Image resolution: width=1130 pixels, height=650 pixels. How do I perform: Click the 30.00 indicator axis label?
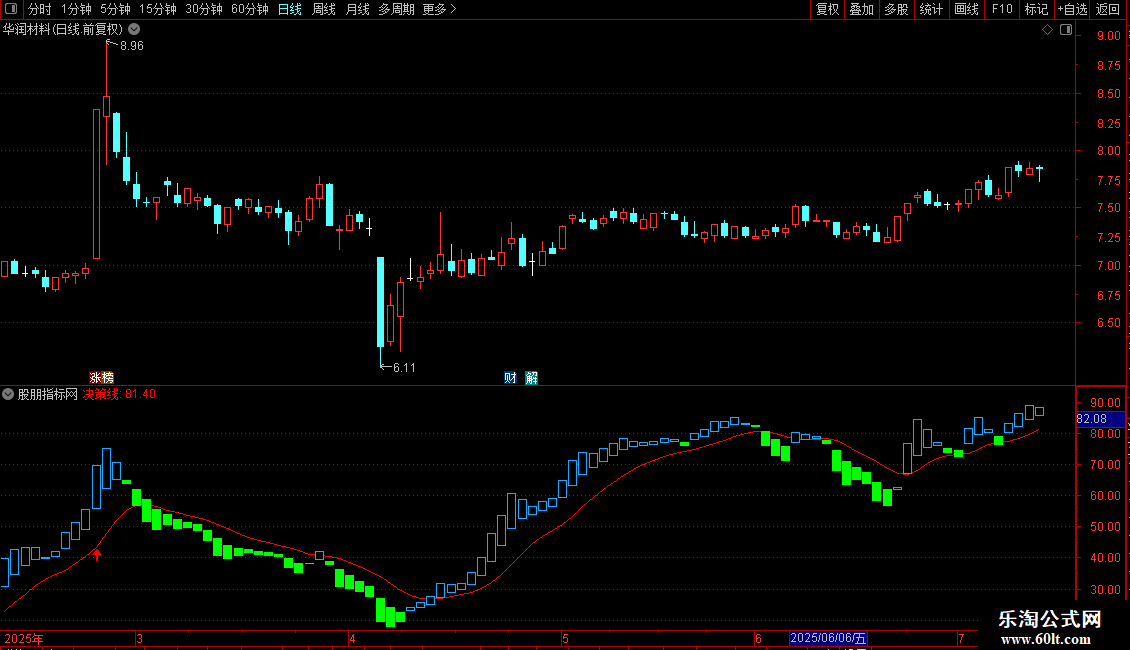(1105, 589)
